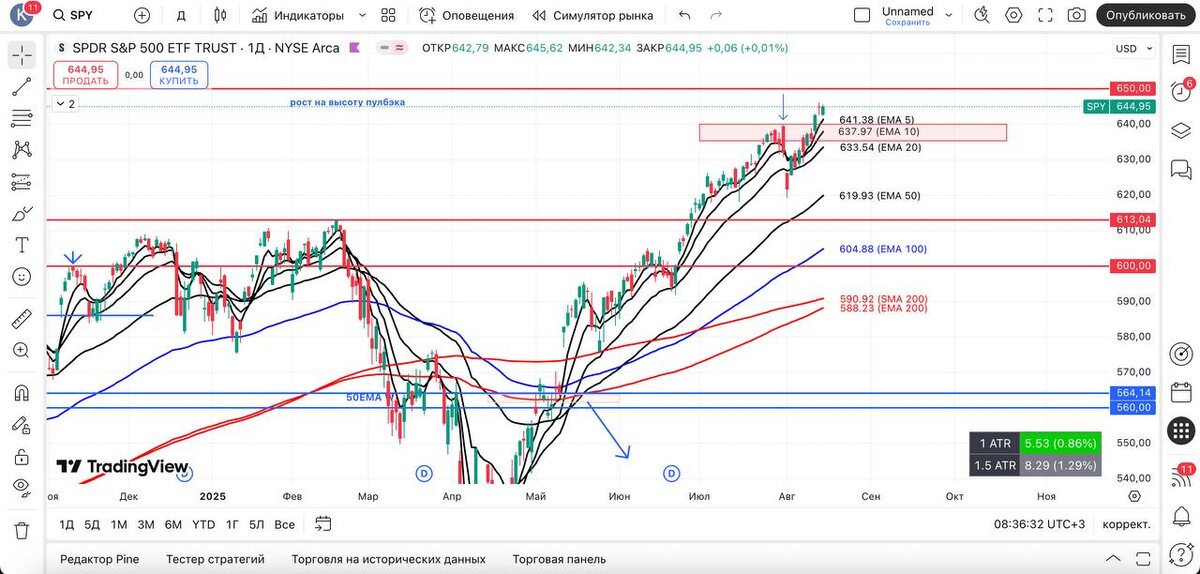
Task: Toggle stay in drawing mode
Action: 21,425
